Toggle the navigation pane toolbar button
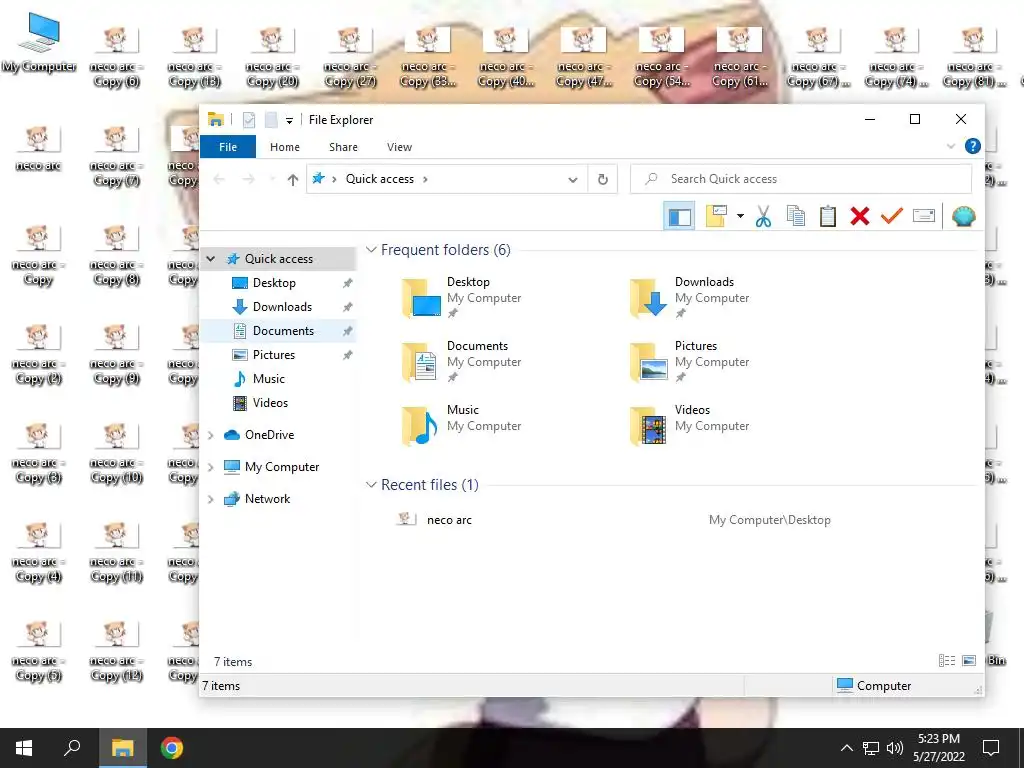Screen dimensions: 1024x768 (679, 216)
